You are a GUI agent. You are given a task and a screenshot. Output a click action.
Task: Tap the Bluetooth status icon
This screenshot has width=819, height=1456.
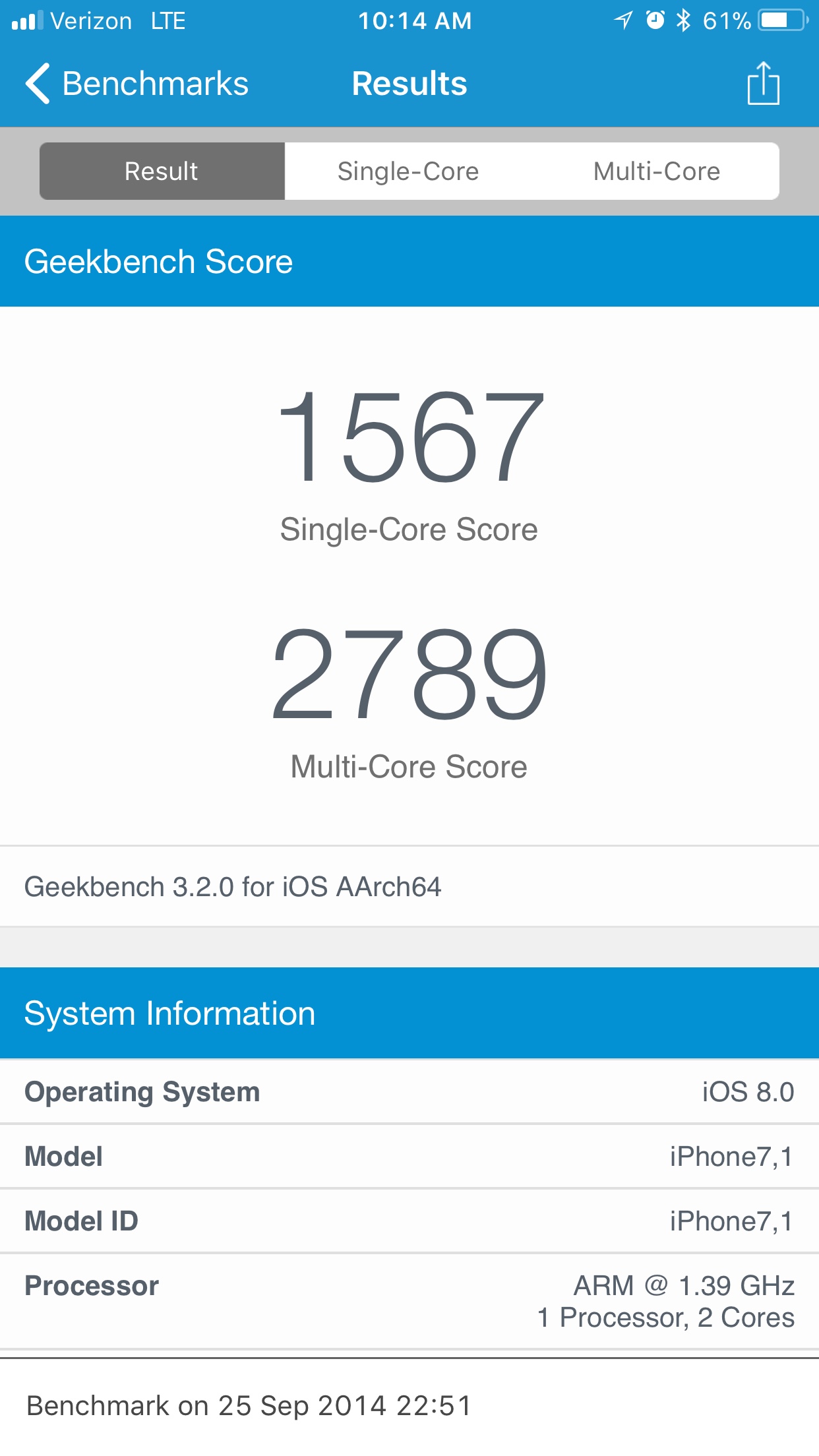point(683,20)
